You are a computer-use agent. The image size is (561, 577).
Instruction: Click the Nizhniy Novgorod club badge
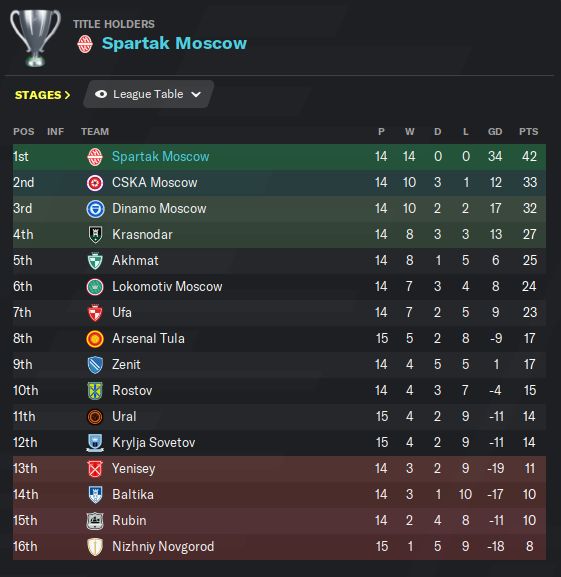point(95,547)
